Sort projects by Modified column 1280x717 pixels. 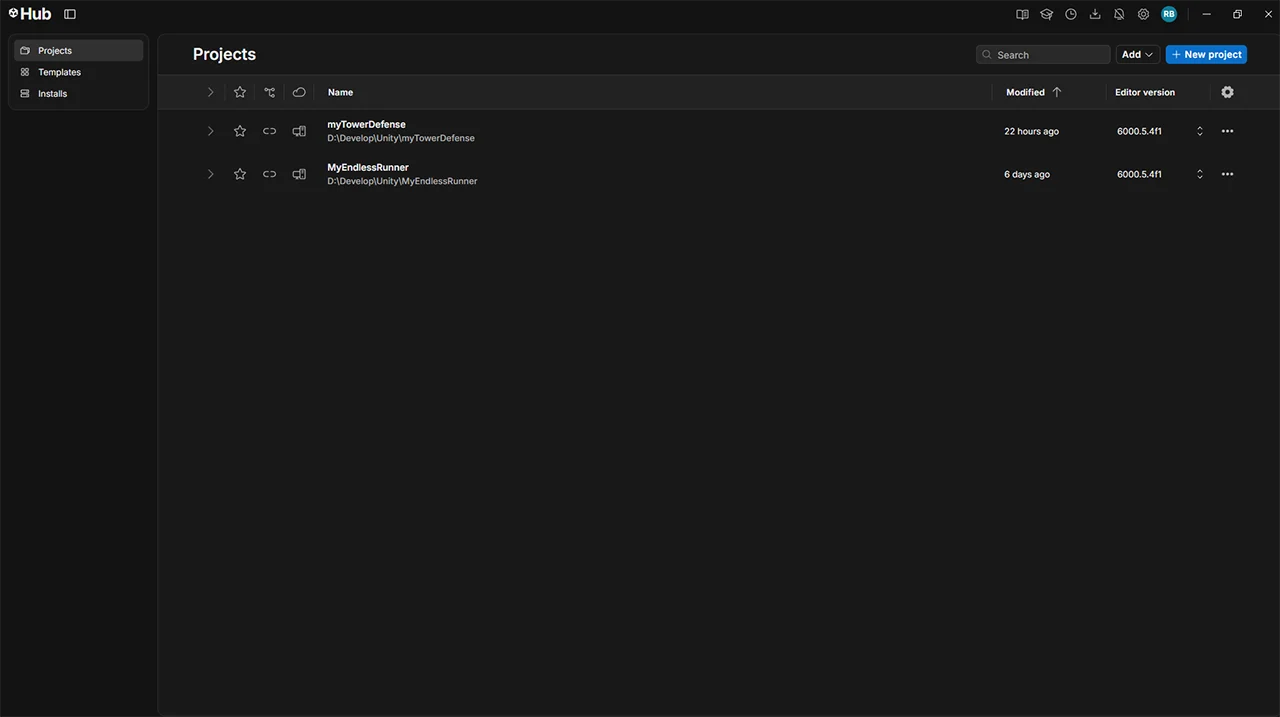click(x=1034, y=92)
